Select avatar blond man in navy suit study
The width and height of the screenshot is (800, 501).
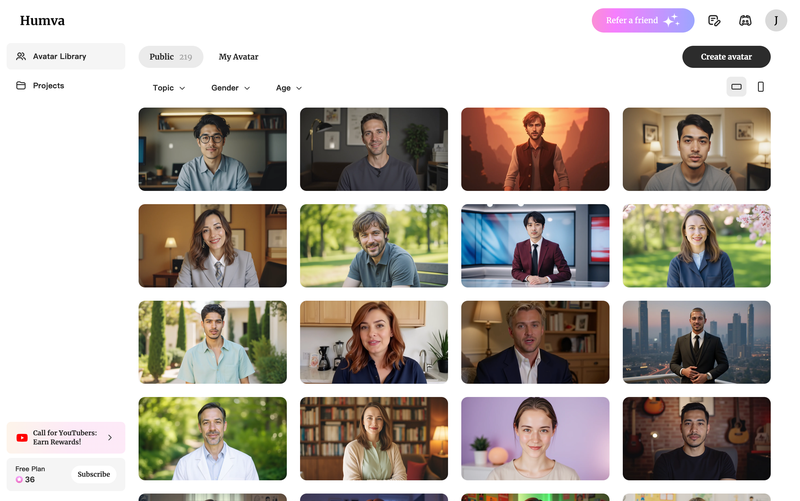pos(535,342)
